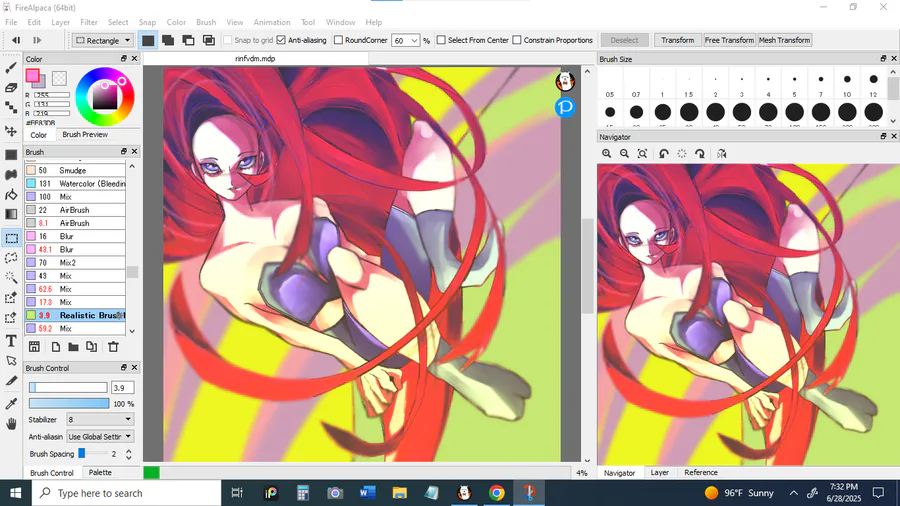Zoom out using Navigator magnifier minus
This screenshot has width=900, height=506.
624,154
